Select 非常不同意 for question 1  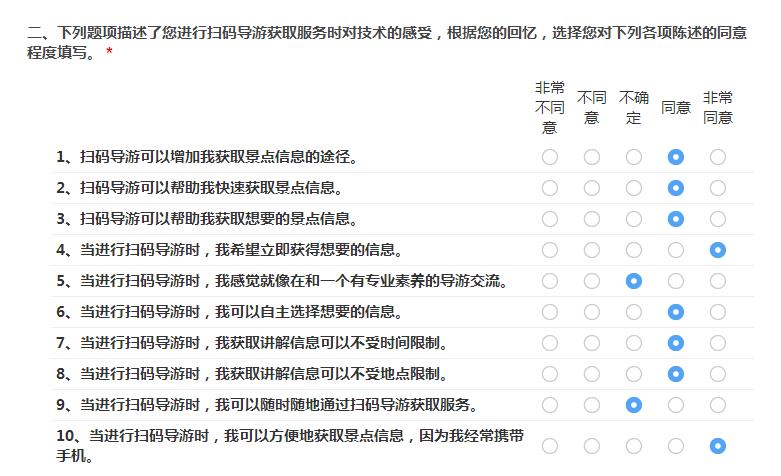point(549,157)
